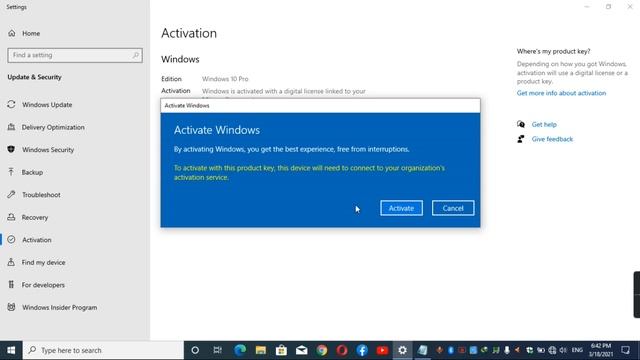Viewport: 640px width, 360px height.
Task: Open For developers settings page
Action: (x=43, y=285)
